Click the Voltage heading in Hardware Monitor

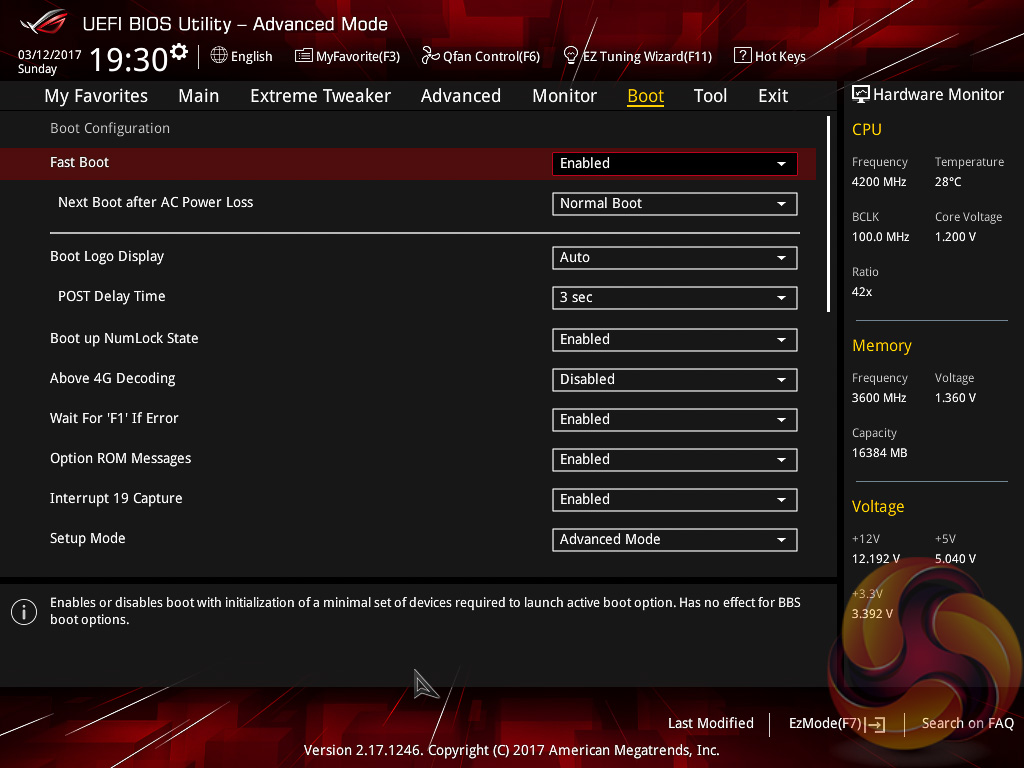pyautogui.click(x=878, y=507)
